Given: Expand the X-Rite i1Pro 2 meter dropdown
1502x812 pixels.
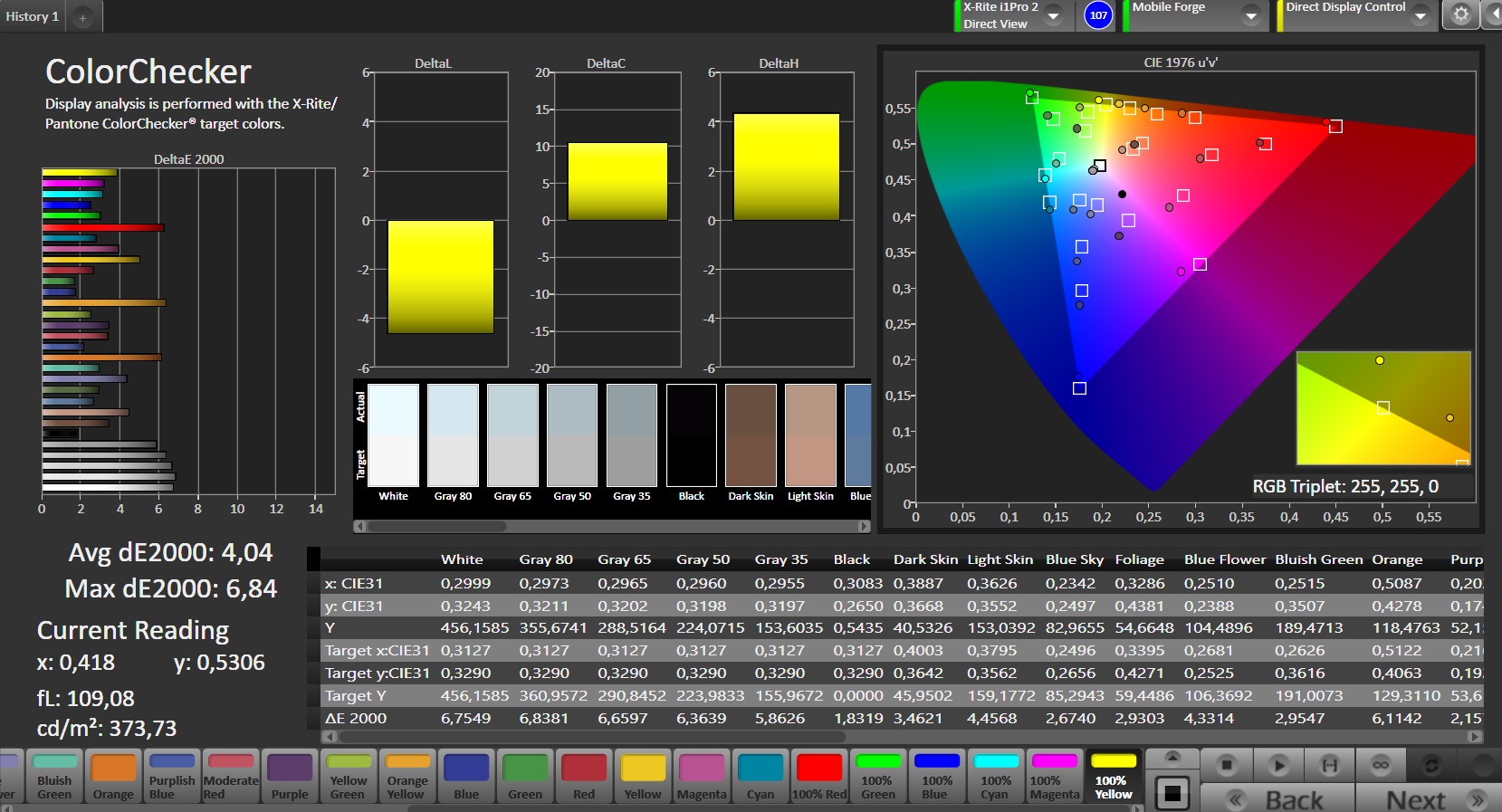Looking at the screenshot, I should (x=1054, y=16).
